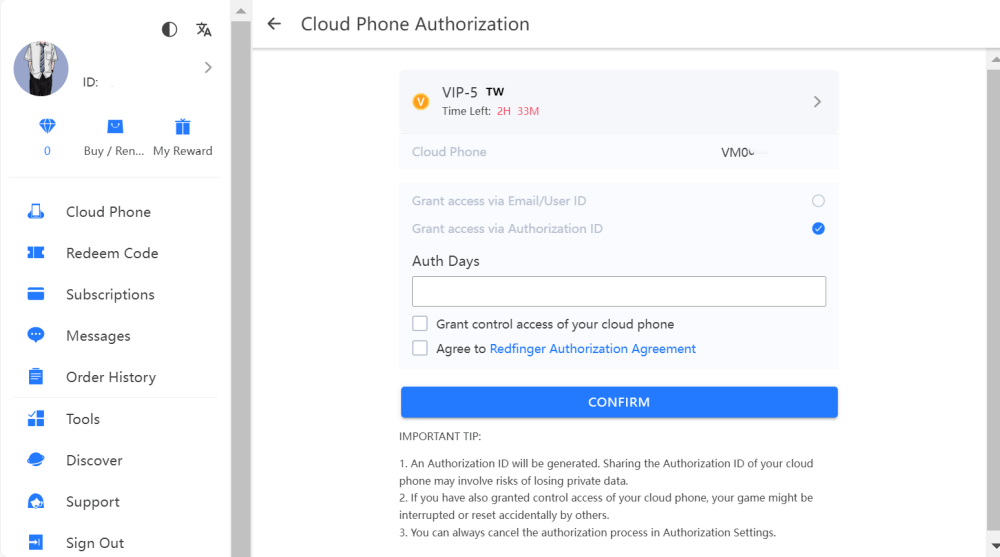Image resolution: width=1000 pixels, height=557 pixels.
Task: Click the My Reward label
Action: pos(182,151)
